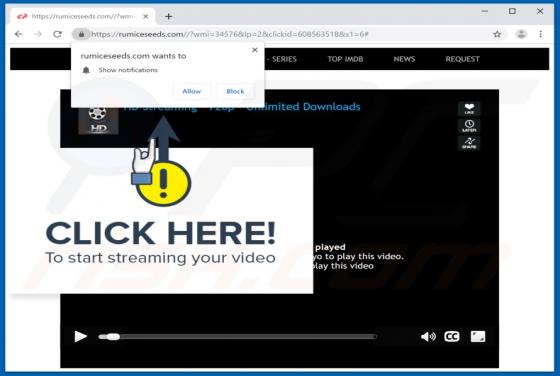Screen dimensions: 560x376
Task: Bookmark this page with the star icon
Action: point(497,34)
